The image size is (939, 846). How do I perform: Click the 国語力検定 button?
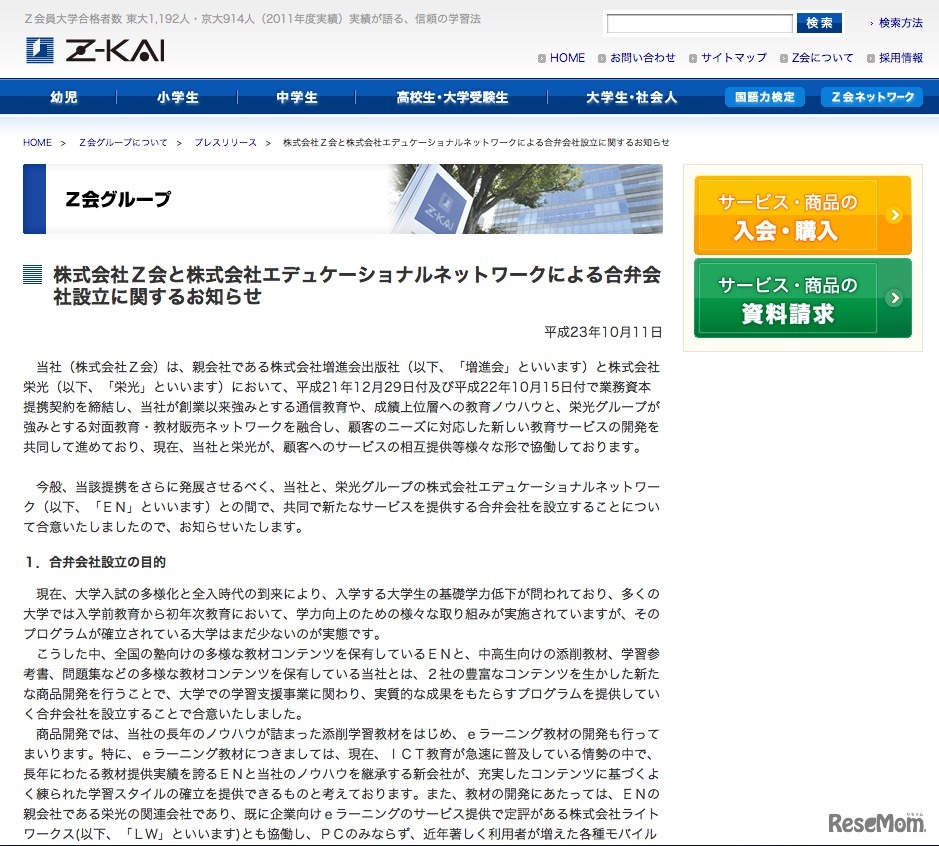[765, 97]
